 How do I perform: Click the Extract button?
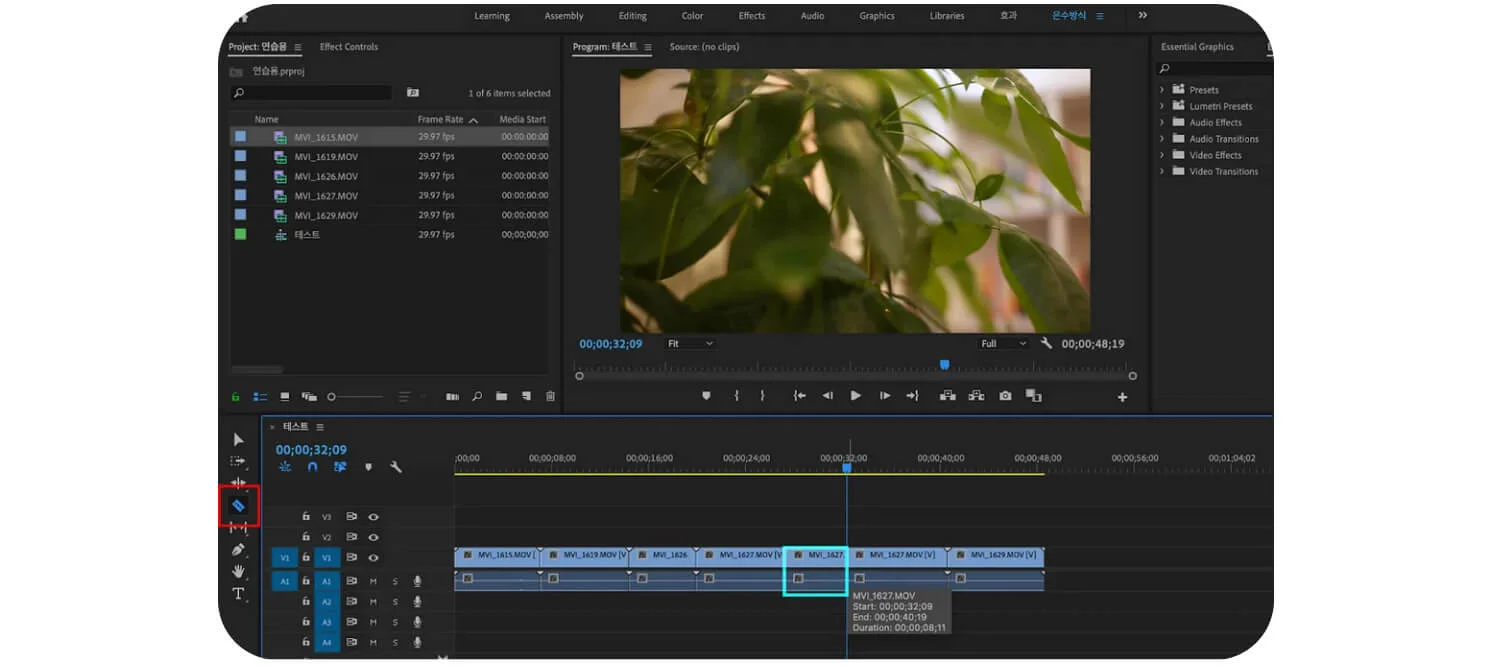976,396
